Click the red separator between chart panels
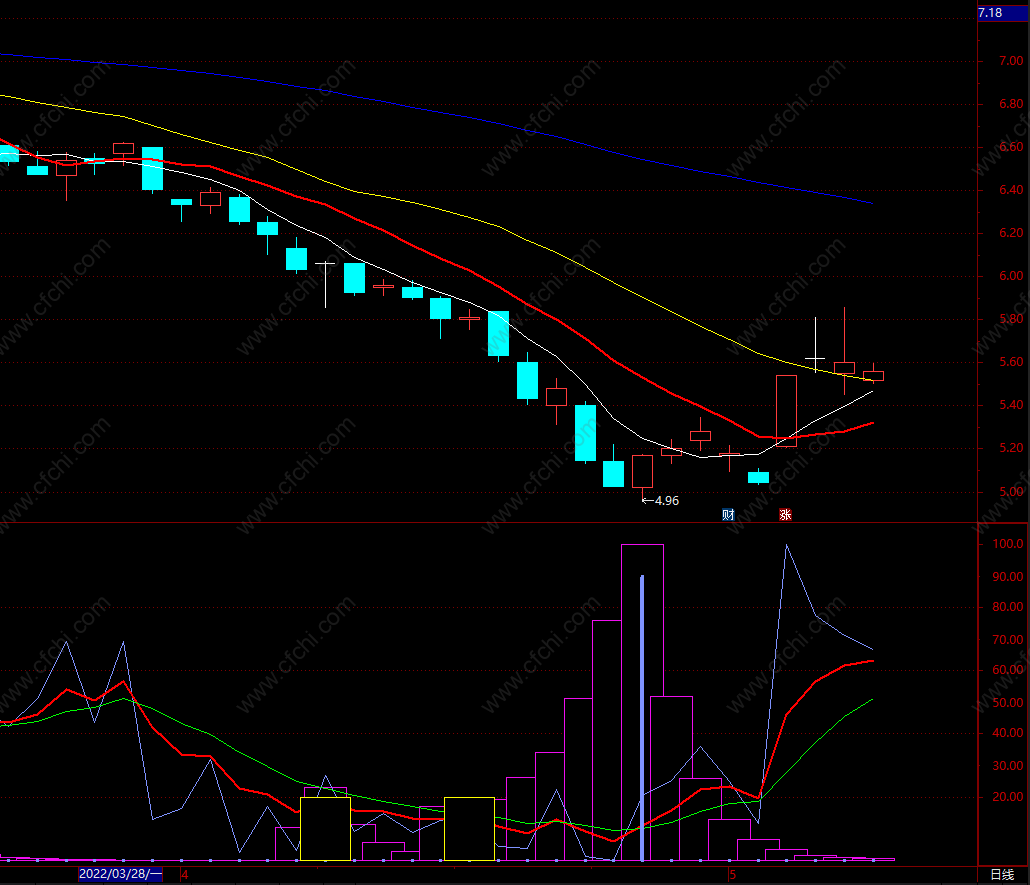 point(489,523)
